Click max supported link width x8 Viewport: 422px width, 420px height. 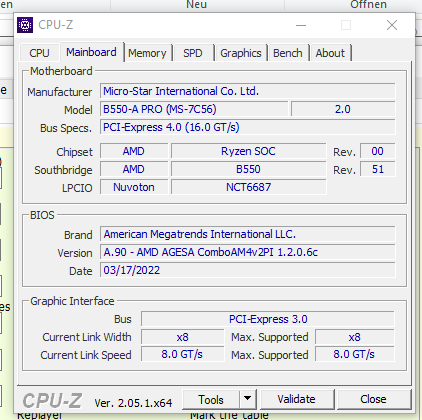pos(355,337)
